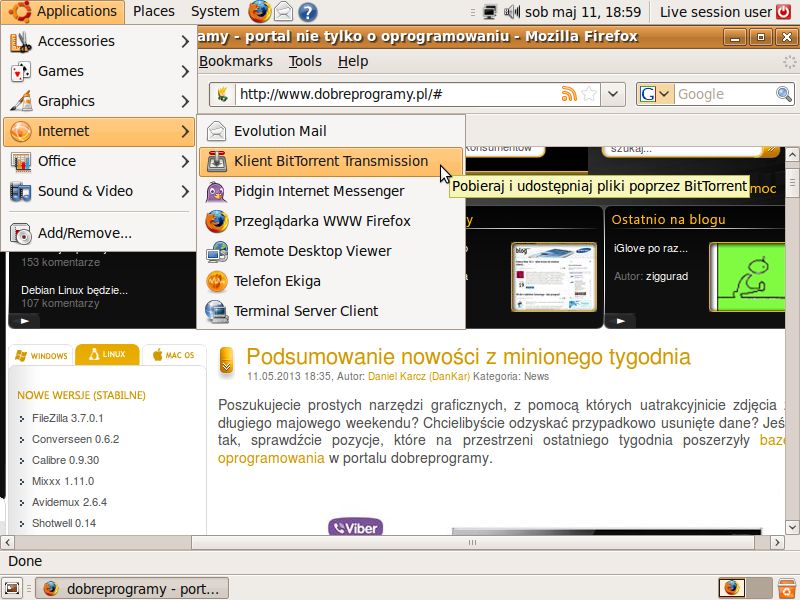Click the search magnifier icon
800x600 pixels.
tap(784, 94)
